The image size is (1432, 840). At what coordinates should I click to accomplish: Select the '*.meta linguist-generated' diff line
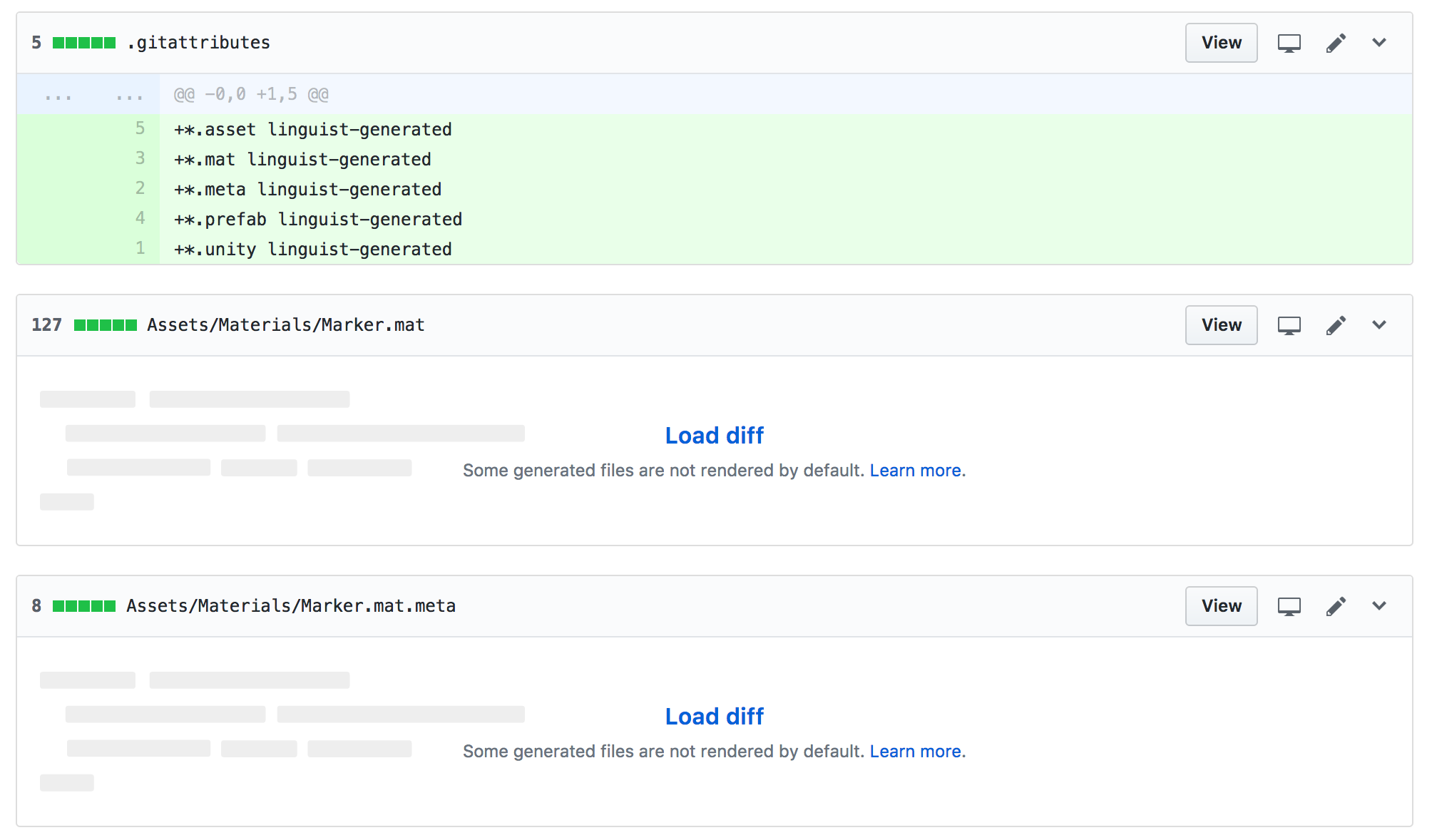tap(714, 189)
